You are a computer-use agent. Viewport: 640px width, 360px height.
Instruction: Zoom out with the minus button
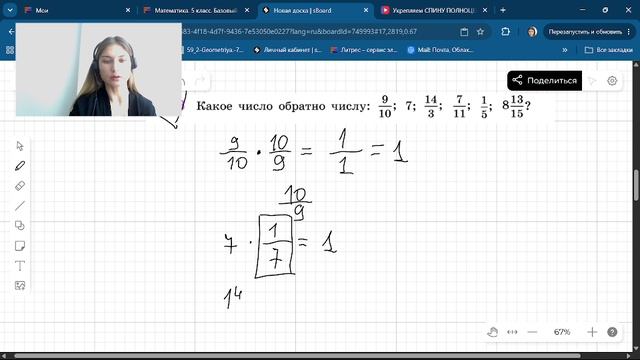tap(532, 332)
